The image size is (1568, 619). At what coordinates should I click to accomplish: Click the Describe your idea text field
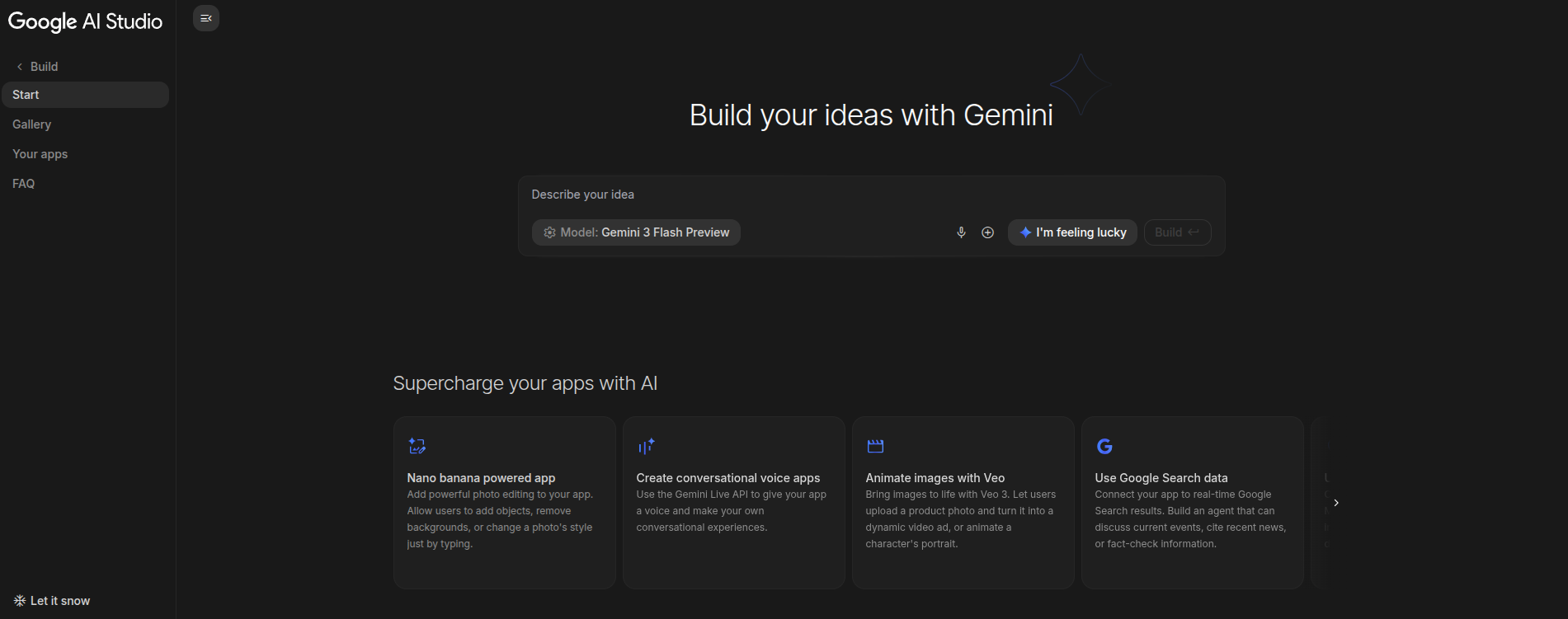pos(870,195)
